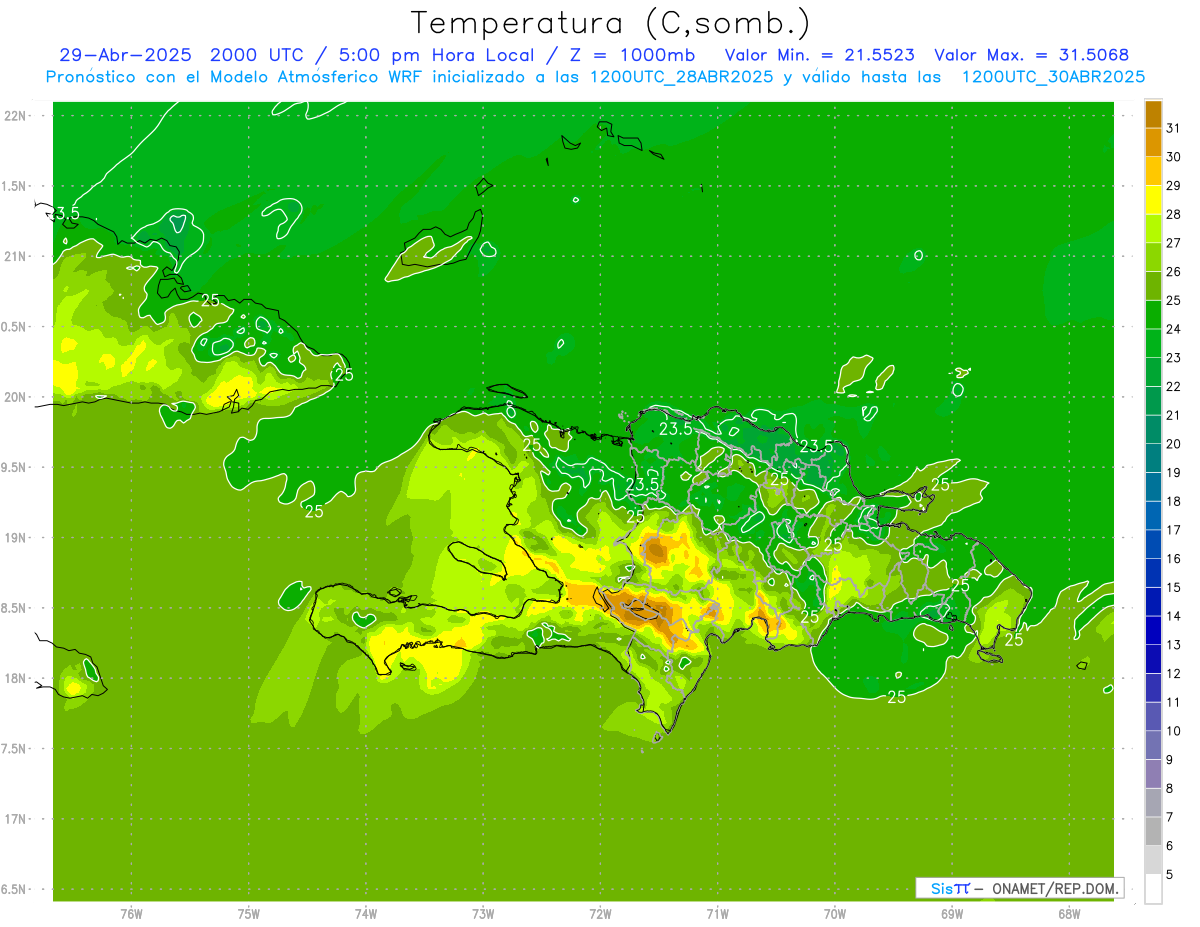Click the legend value 29
1200x927 pixels.
pos(1174,186)
